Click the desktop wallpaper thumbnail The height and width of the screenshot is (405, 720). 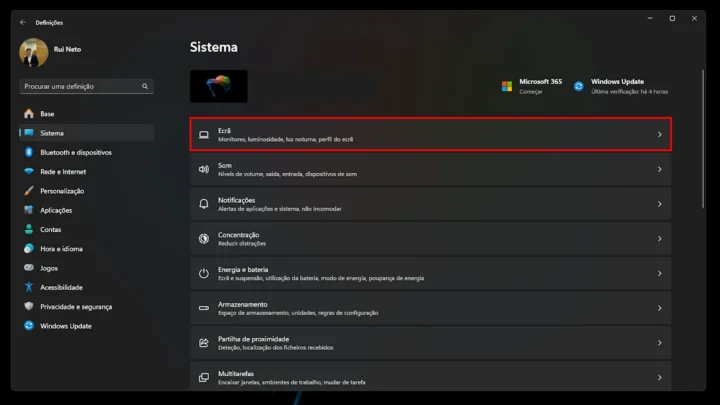click(219, 87)
